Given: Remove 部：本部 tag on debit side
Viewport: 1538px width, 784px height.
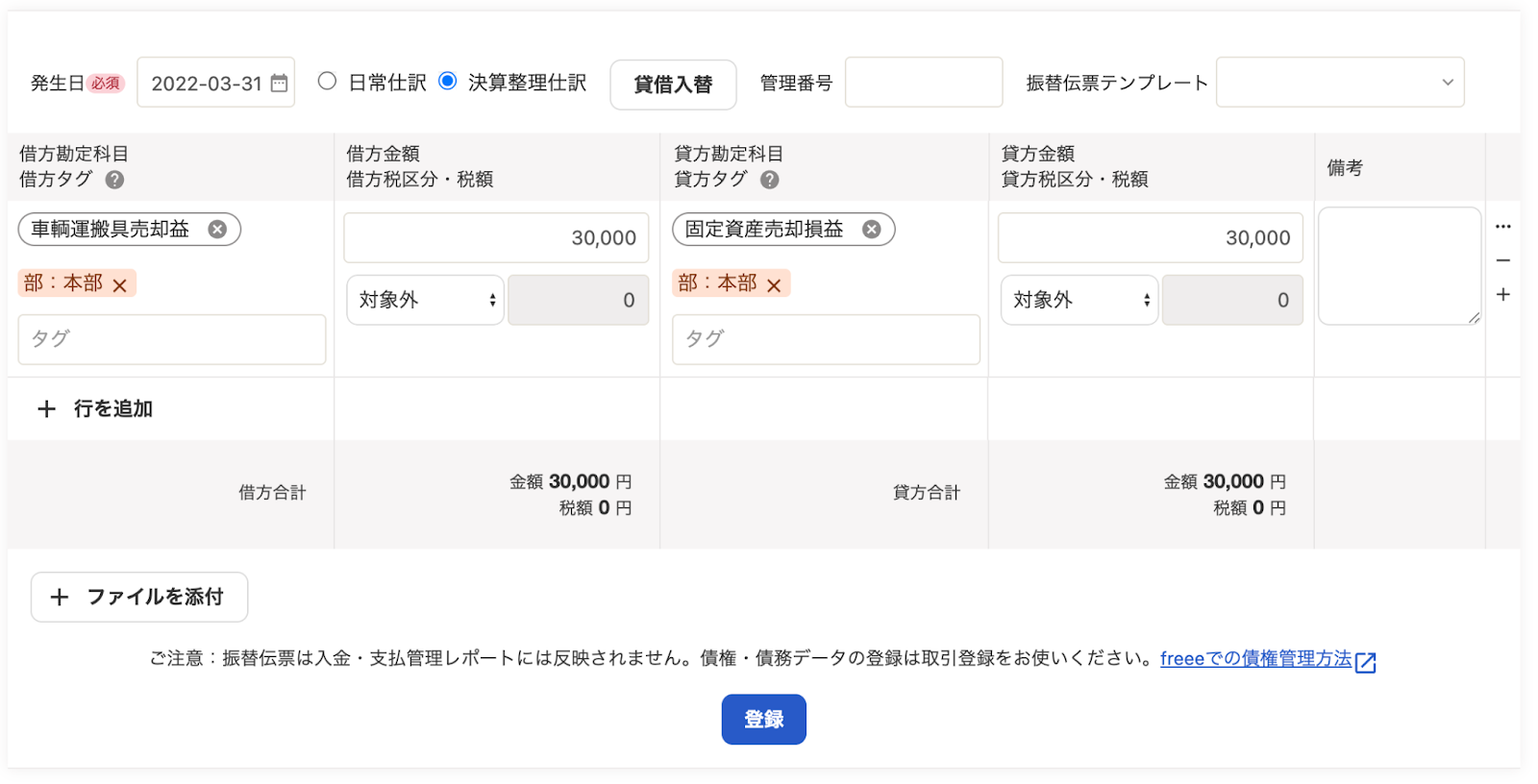Looking at the screenshot, I should click(x=120, y=285).
